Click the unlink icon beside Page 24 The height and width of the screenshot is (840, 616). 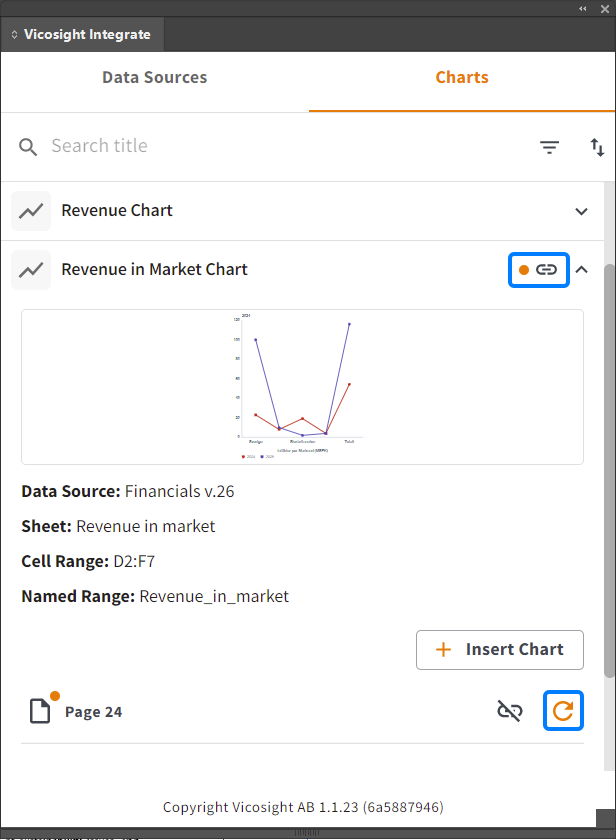tap(509, 711)
